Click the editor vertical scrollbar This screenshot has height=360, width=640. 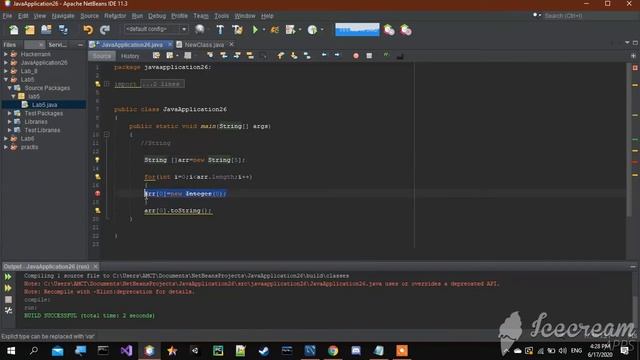tap(629, 139)
